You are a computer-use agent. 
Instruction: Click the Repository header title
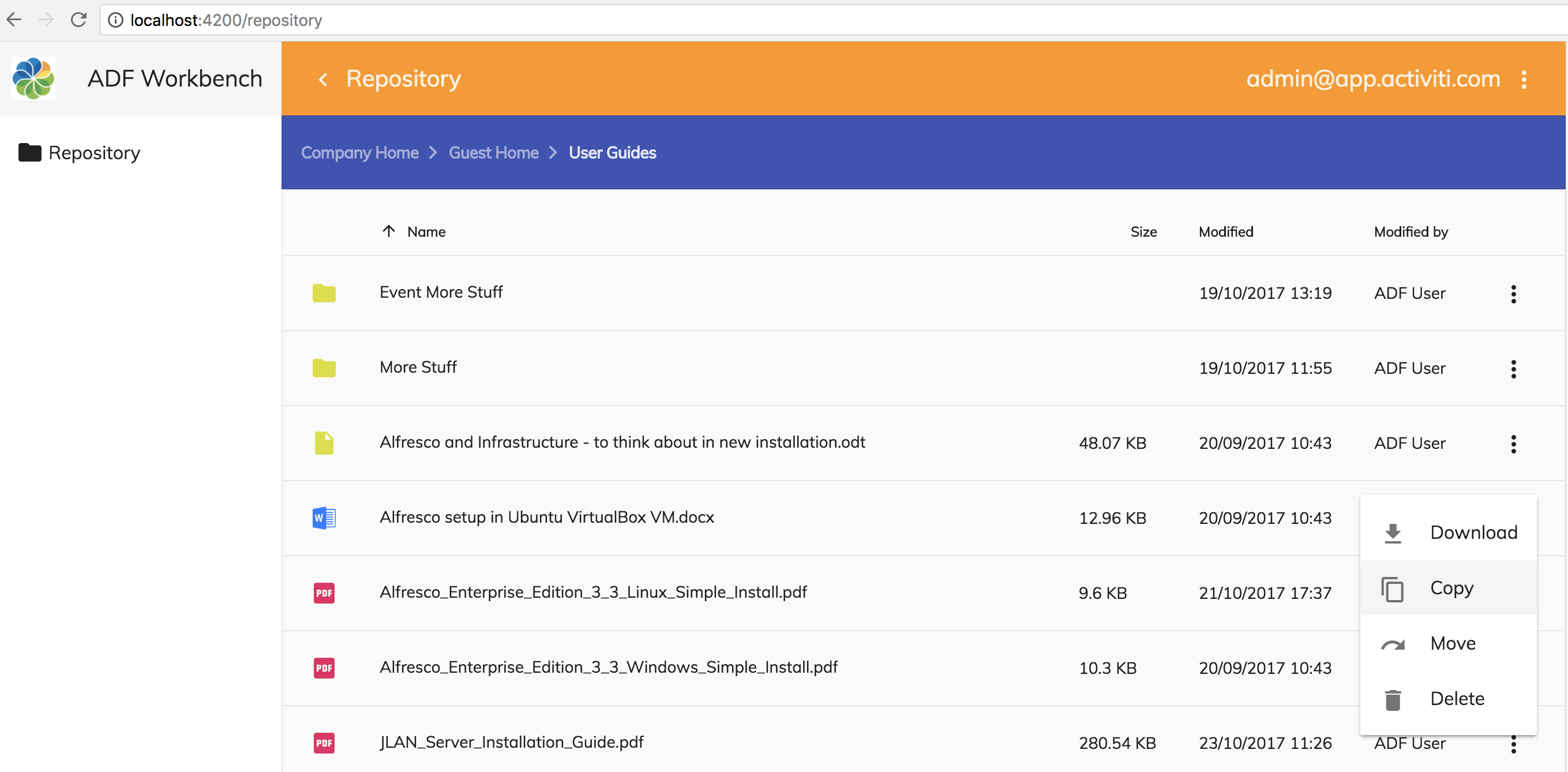(x=404, y=78)
